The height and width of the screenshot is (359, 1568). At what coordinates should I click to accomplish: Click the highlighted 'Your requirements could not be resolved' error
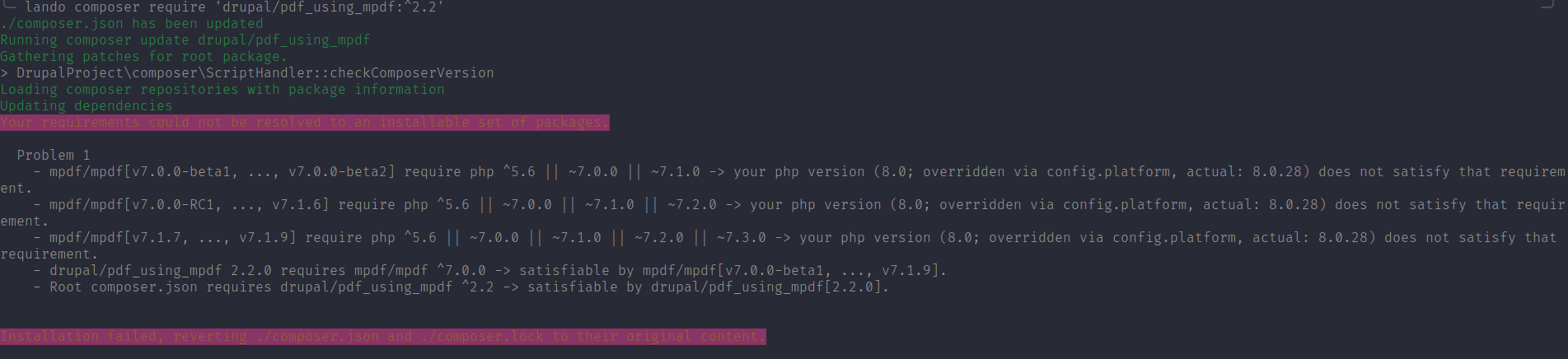pyautogui.click(x=305, y=123)
